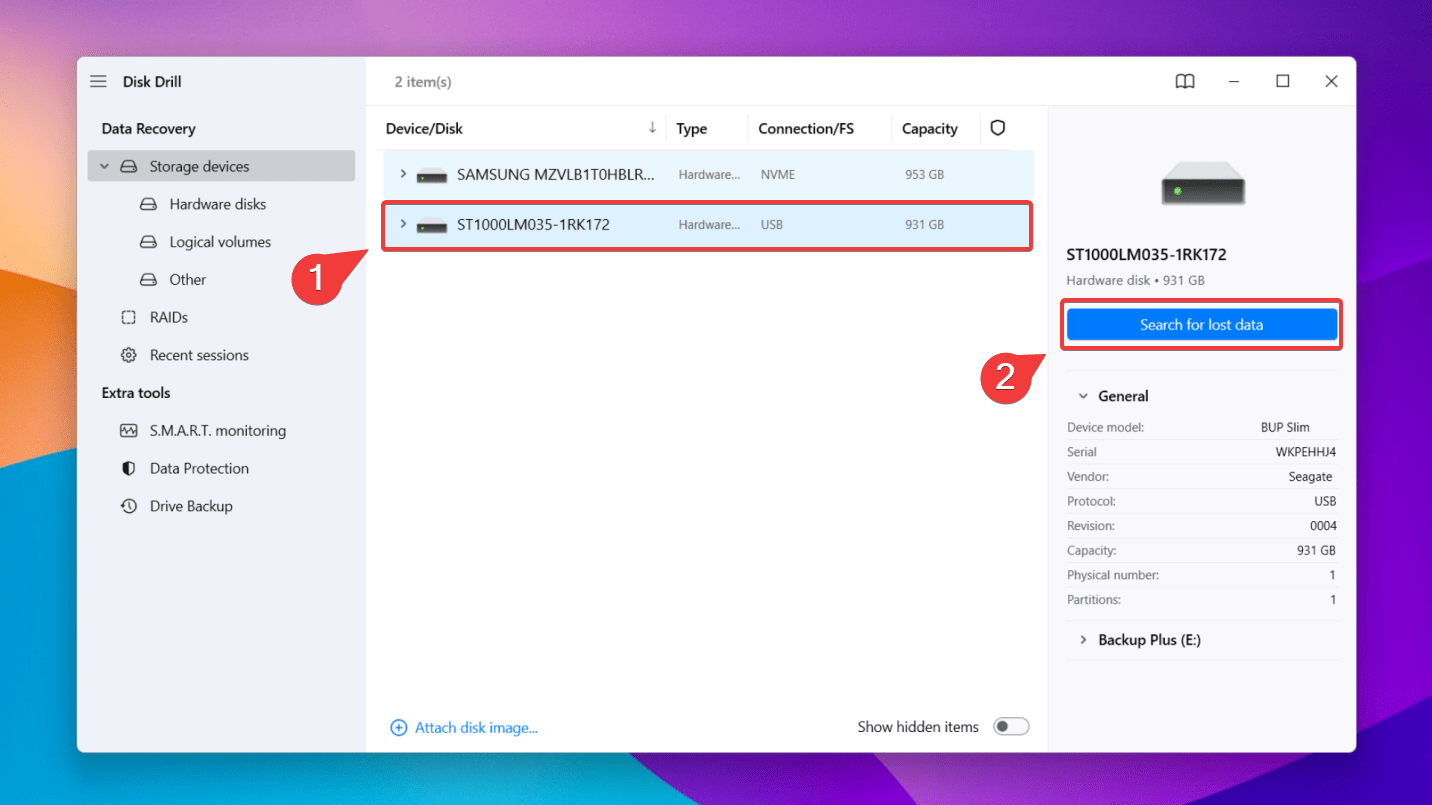The image size is (1432, 805).
Task: Select Storage devices in sidebar
Action: click(x=221, y=166)
